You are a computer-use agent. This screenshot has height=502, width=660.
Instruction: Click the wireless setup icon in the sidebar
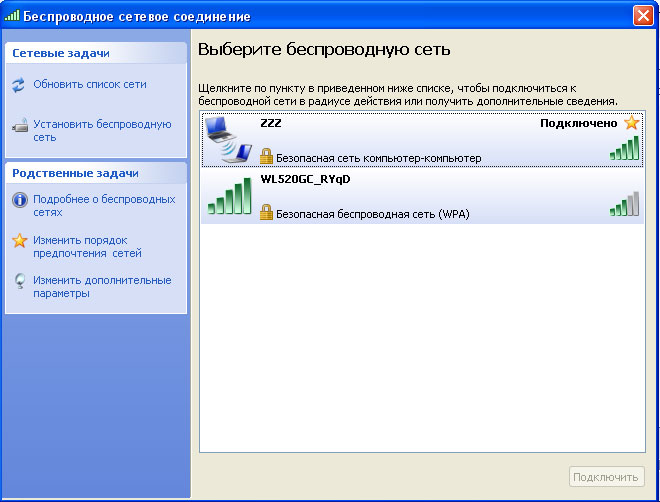(x=19, y=127)
